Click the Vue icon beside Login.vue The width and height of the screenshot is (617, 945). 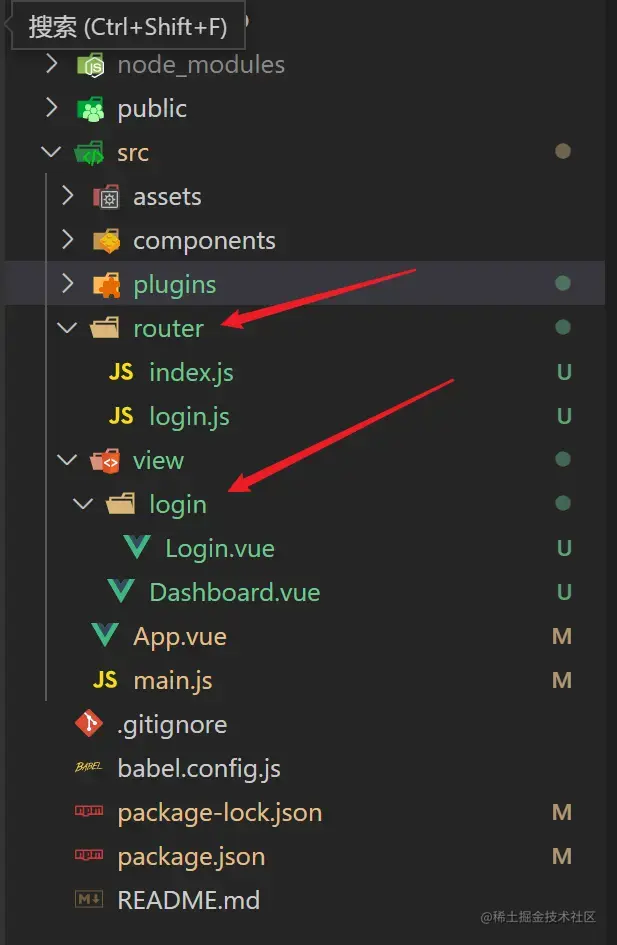tap(137, 547)
